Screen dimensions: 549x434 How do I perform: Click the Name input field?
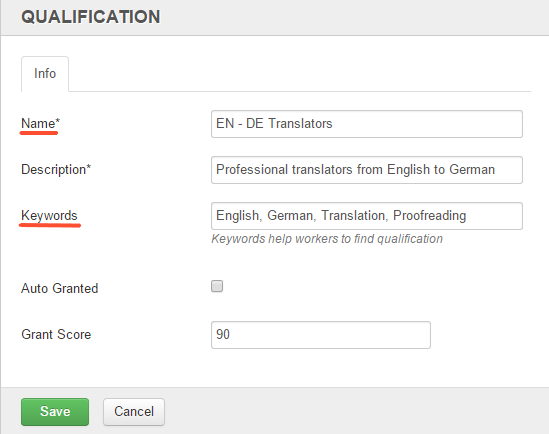pos(367,124)
